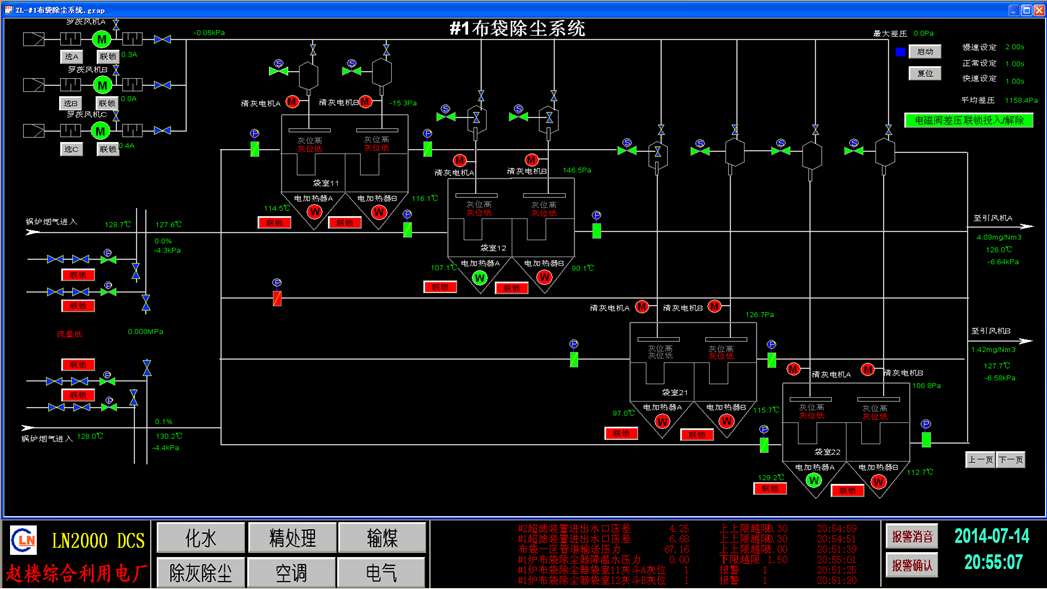Click 选A button for 罗茨风机A

coord(71,57)
